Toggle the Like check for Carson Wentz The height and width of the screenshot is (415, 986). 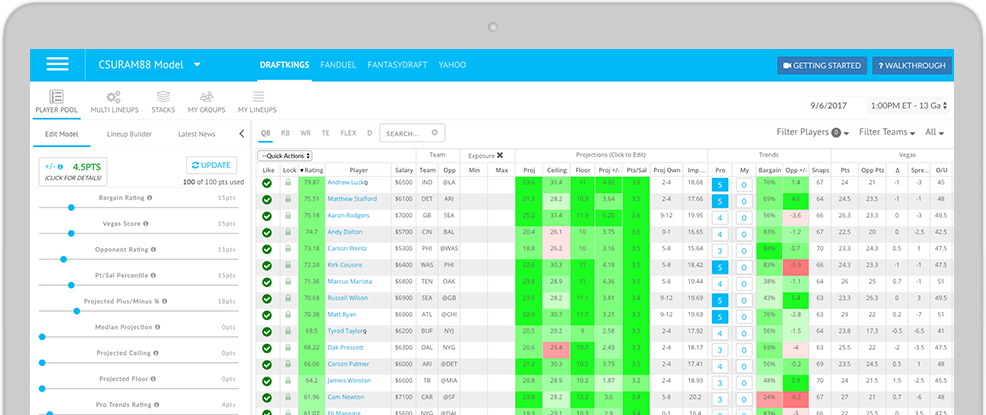(267, 249)
